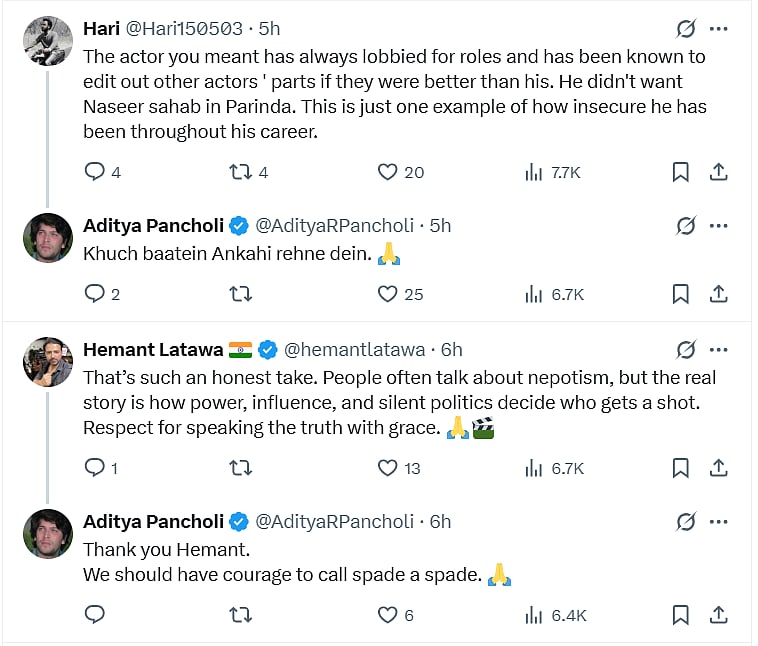758x646 pixels.
Task: Reply to Hemant Latawa's tweet
Action: coord(95,467)
